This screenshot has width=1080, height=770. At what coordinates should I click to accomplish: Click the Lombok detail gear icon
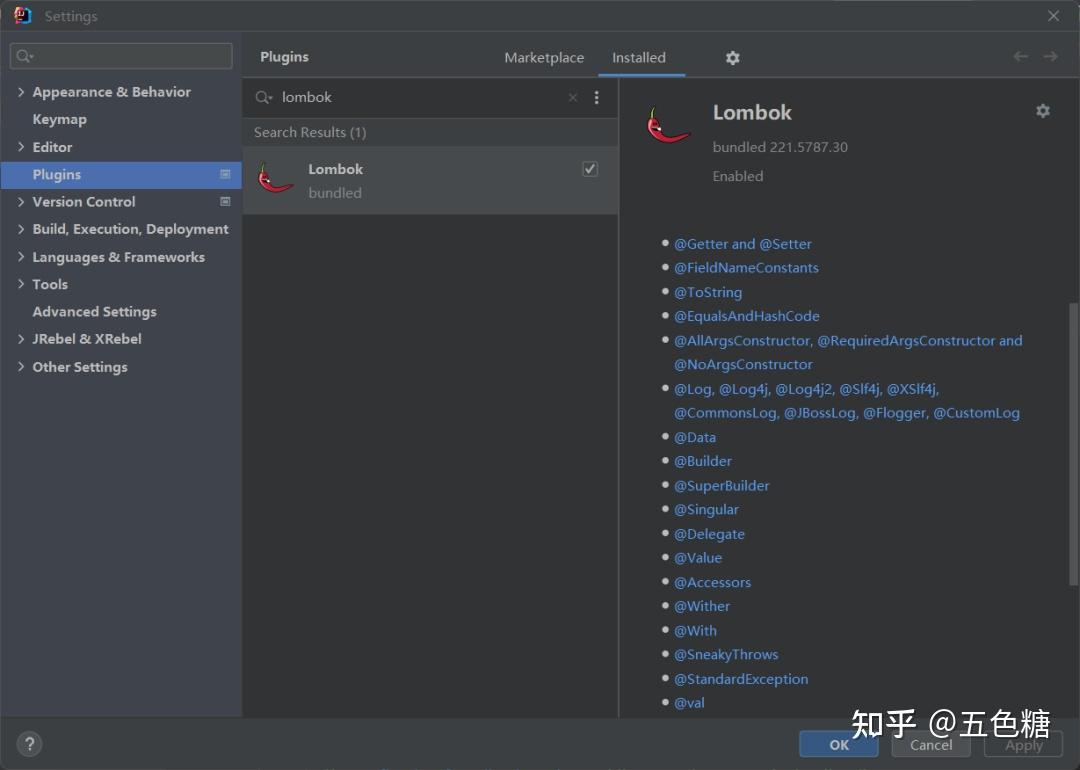point(1043,110)
